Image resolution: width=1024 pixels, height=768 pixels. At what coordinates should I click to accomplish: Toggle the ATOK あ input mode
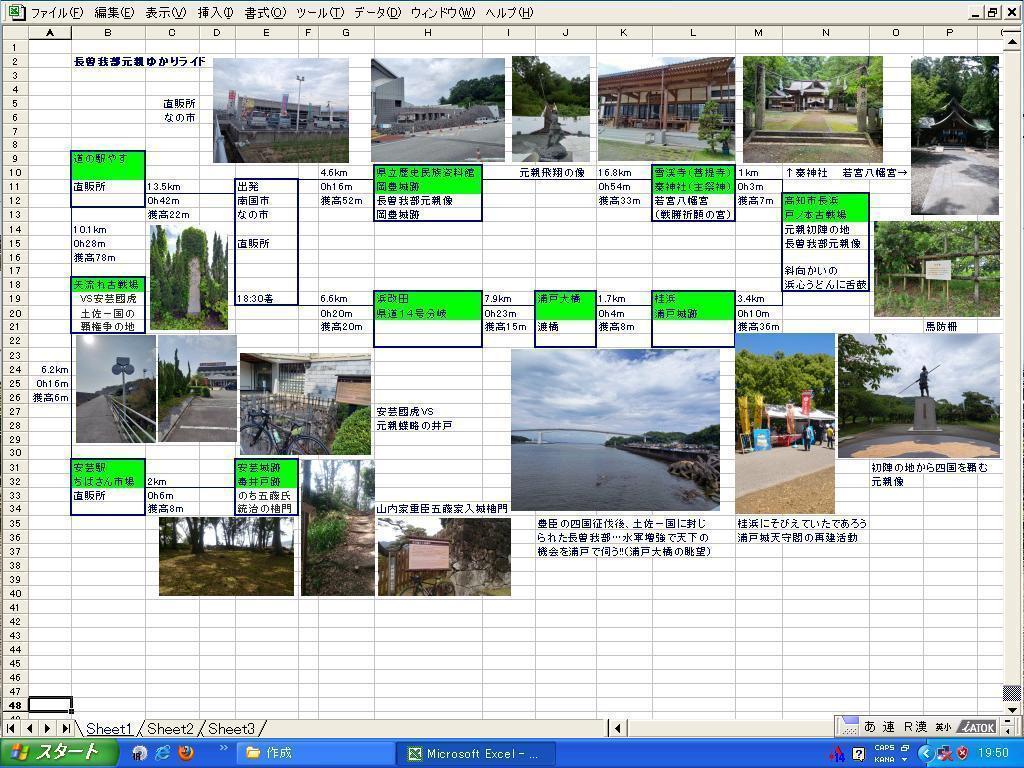click(x=869, y=727)
